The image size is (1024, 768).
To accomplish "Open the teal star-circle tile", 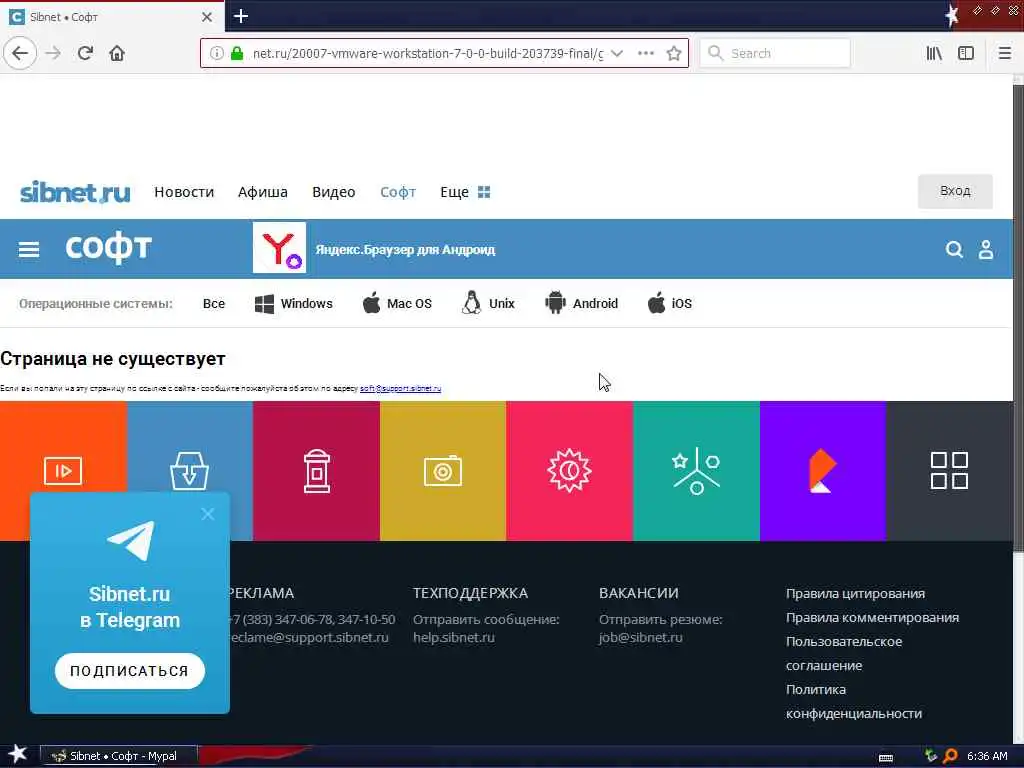I will coord(696,470).
